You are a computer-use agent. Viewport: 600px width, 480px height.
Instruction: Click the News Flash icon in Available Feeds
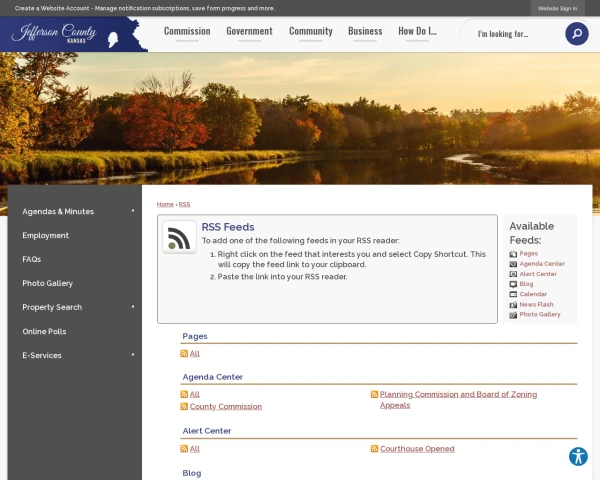pyautogui.click(x=513, y=305)
